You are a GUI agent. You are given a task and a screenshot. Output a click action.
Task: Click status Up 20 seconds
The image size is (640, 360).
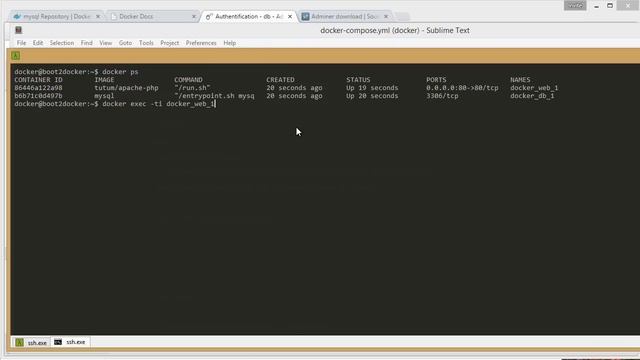[372, 96]
